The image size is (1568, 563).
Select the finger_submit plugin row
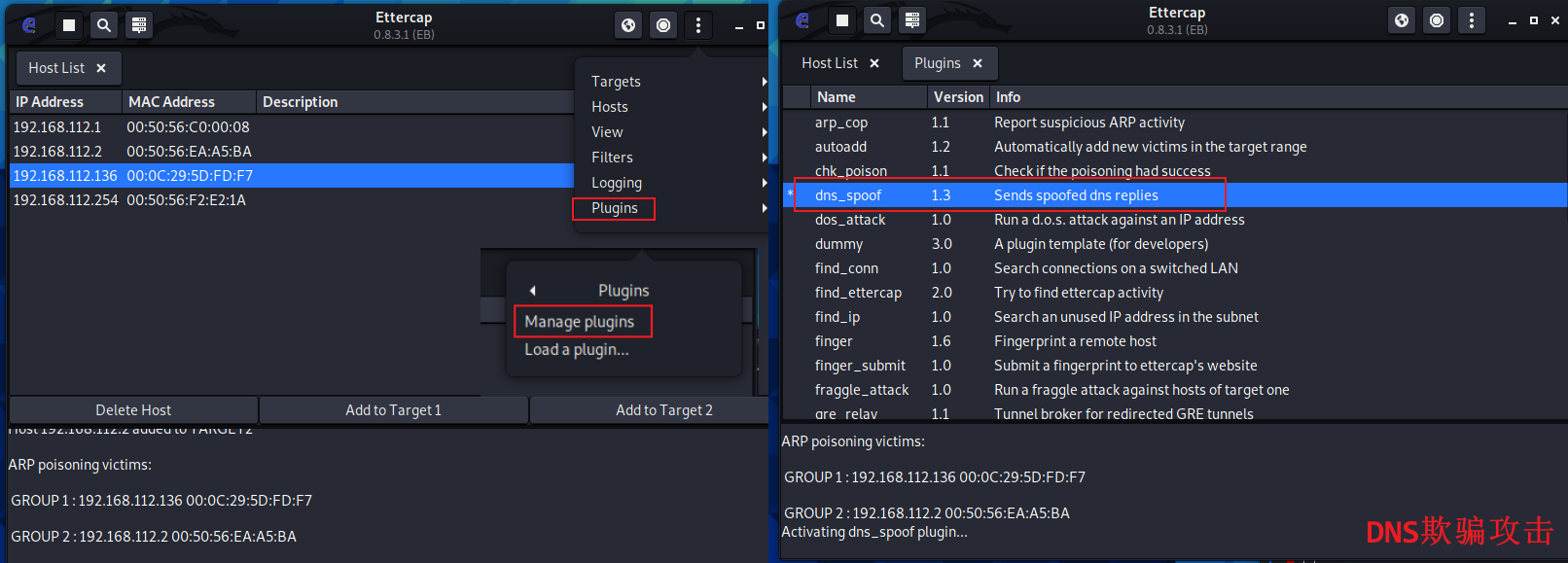click(1175, 366)
